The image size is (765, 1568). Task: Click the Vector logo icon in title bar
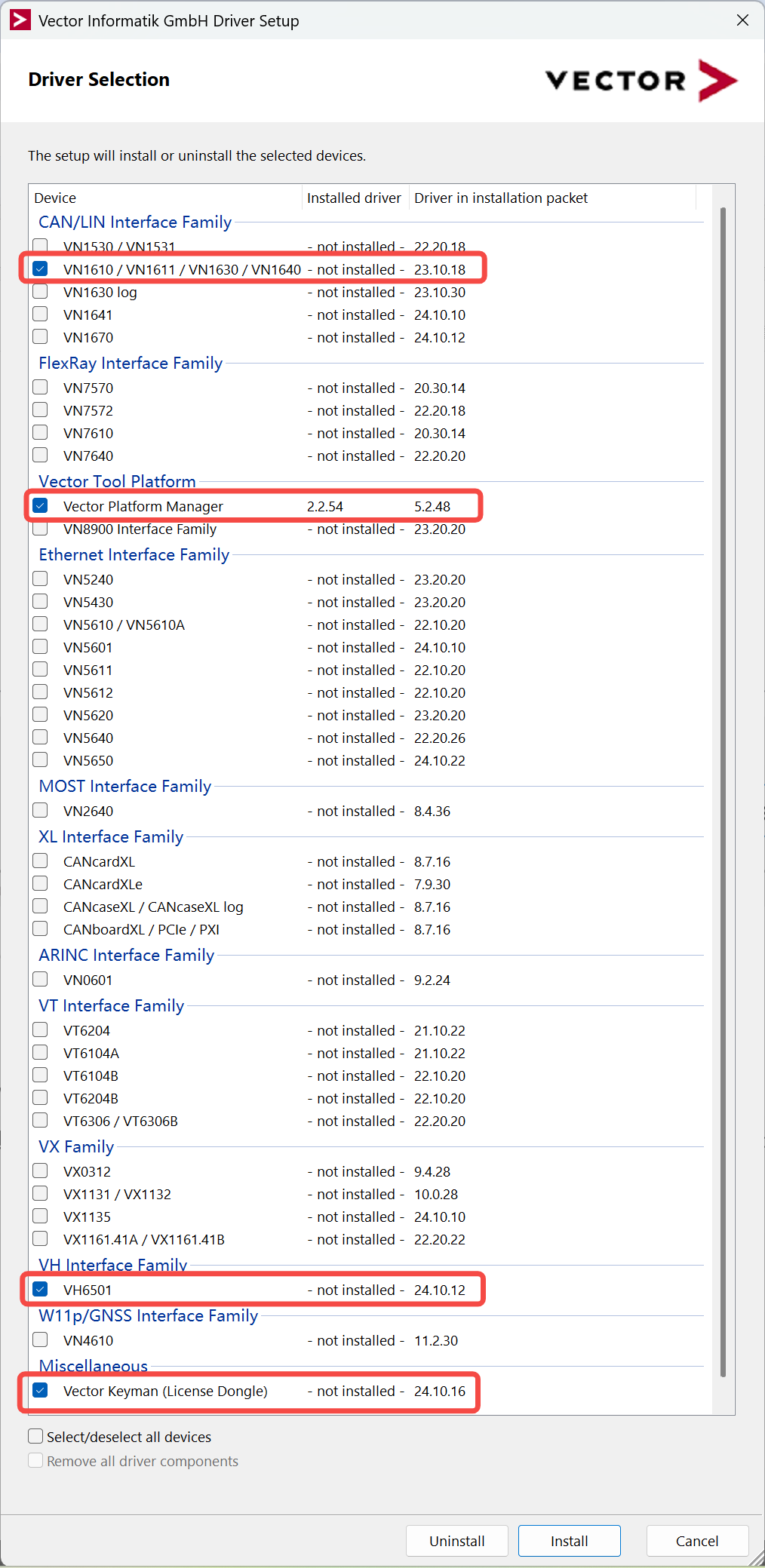tap(20, 20)
